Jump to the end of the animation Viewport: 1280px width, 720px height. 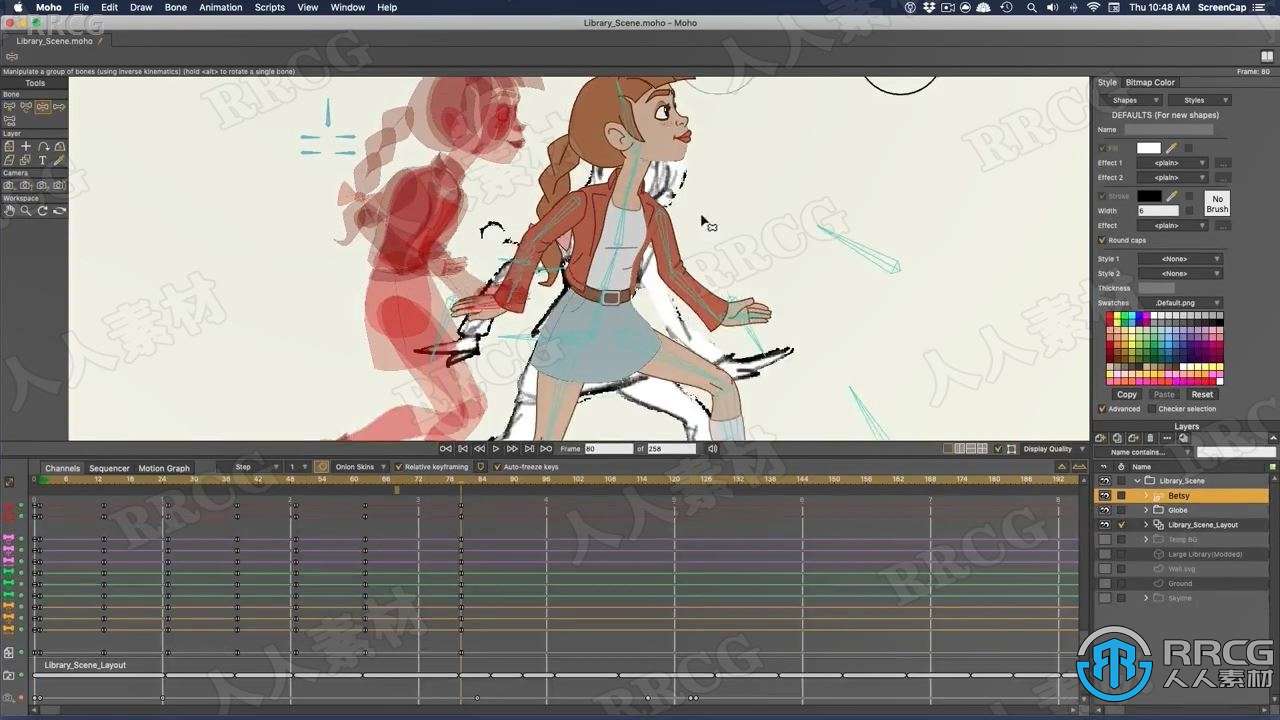(x=545, y=449)
